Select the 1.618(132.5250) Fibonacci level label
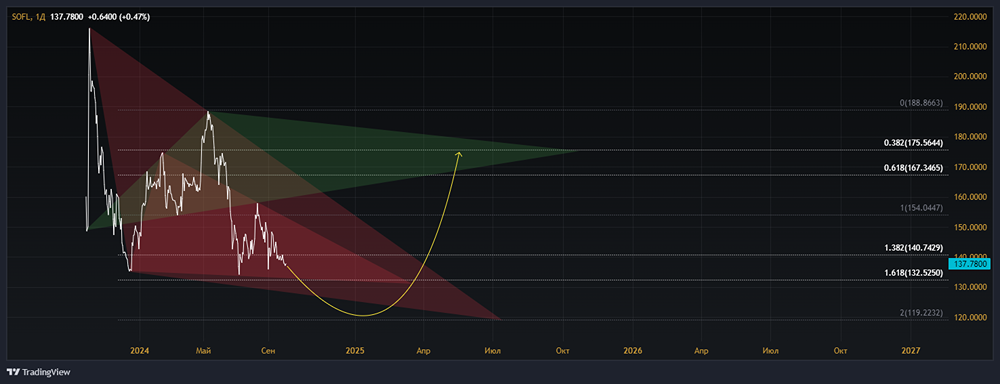The height and width of the screenshot is (384, 1000). coord(914,272)
